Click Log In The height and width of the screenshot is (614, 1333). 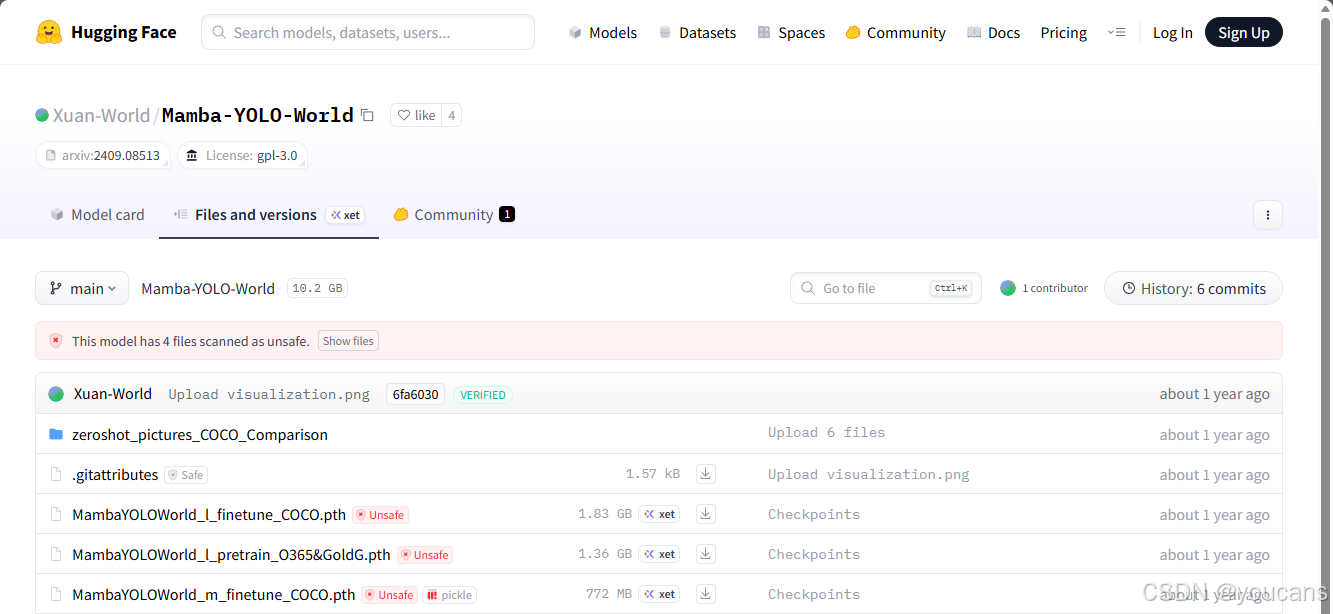(x=1172, y=33)
